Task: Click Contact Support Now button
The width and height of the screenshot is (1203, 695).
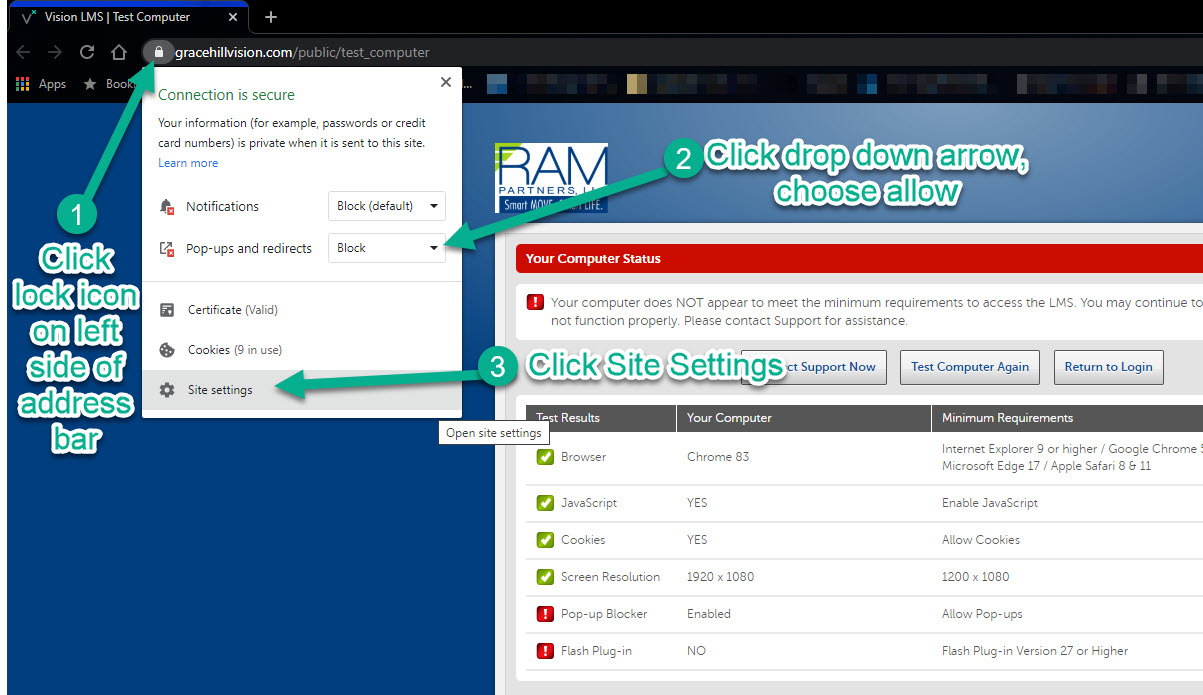Action: [813, 367]
